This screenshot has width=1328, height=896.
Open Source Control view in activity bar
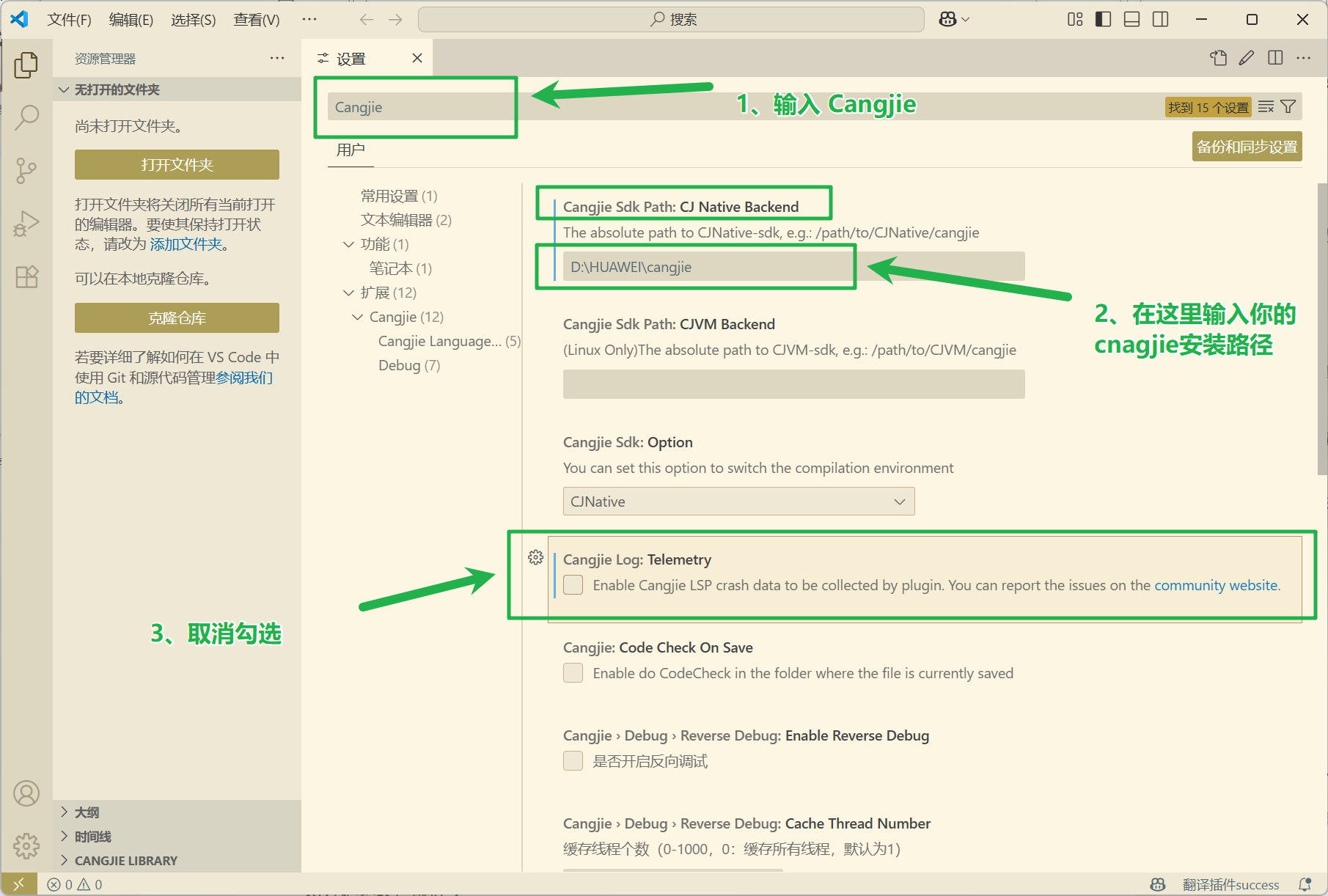pyautogui.click(x=26, y=170)
